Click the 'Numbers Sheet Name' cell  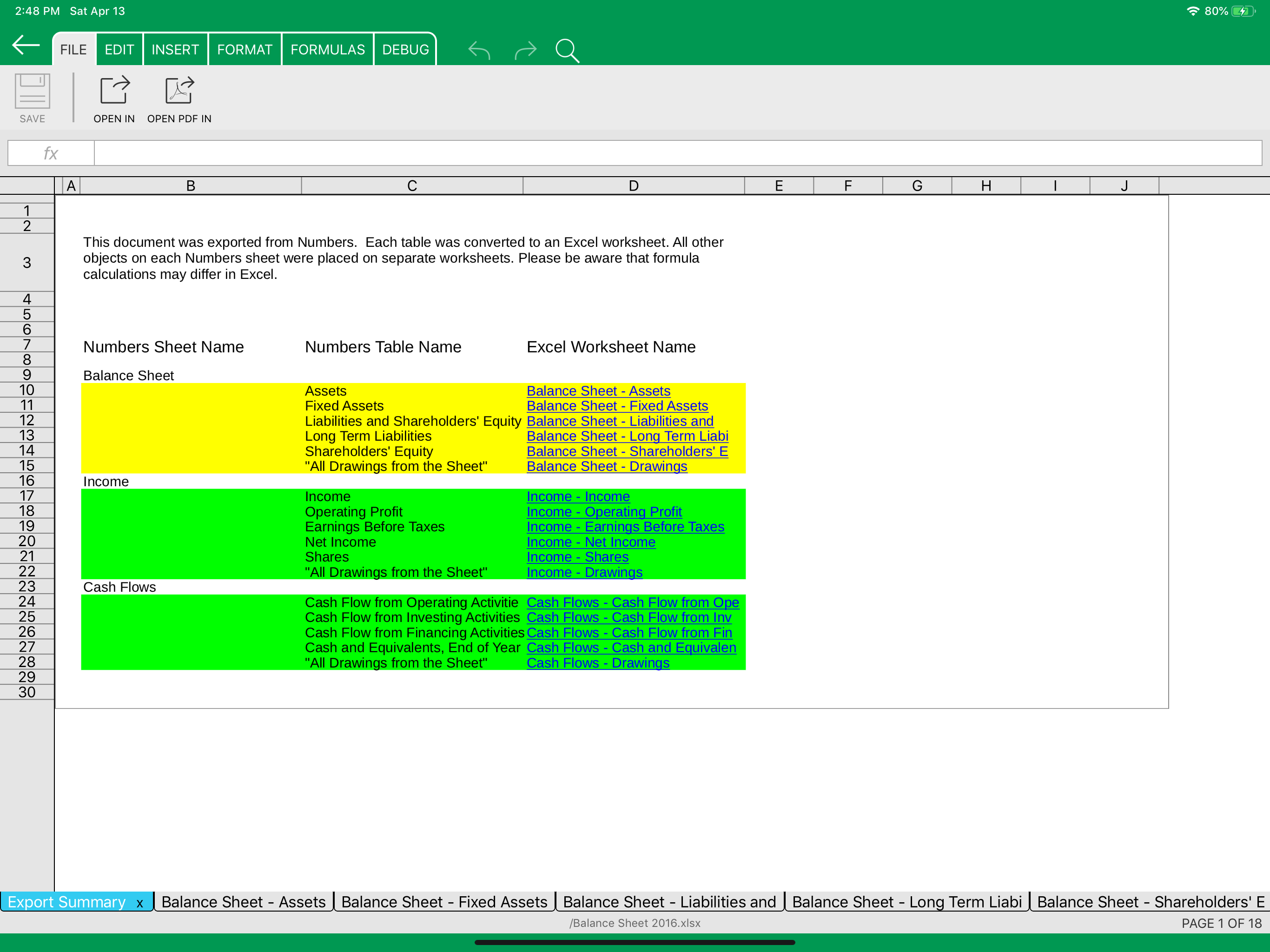click(x=164, y=347)
